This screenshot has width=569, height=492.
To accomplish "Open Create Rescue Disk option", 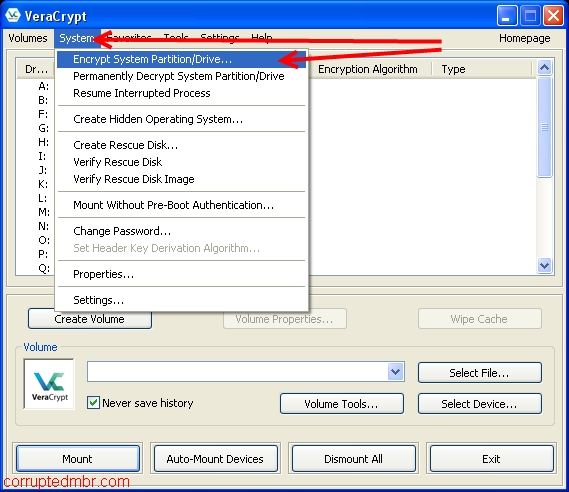I will (x=181, y=145).
